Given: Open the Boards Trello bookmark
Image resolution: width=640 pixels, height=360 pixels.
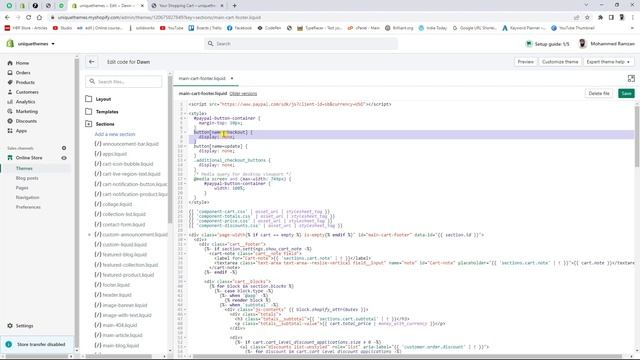Looking at the screenshot, I should click(206, 28).
